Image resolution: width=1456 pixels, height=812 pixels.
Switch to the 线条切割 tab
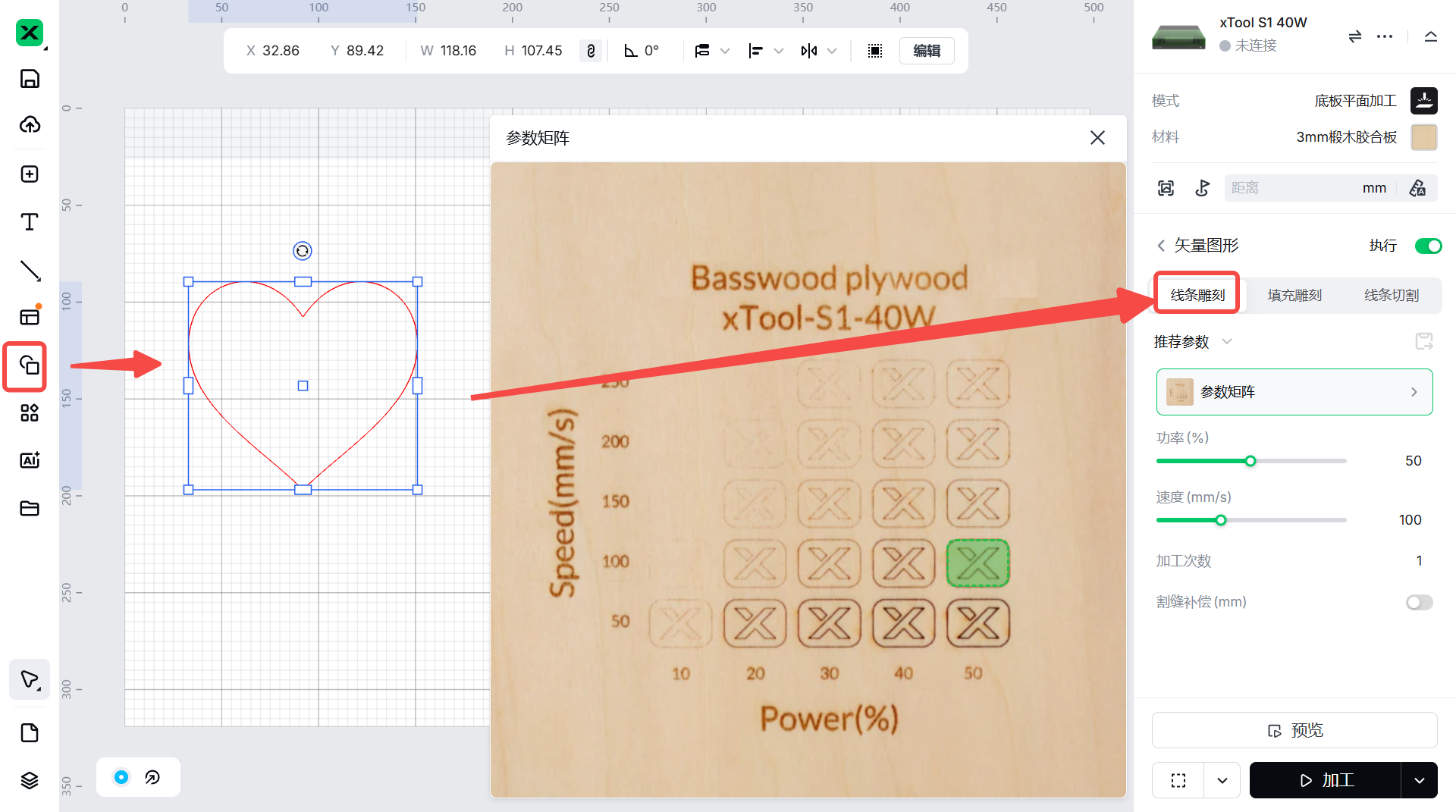click(1392, 296)
